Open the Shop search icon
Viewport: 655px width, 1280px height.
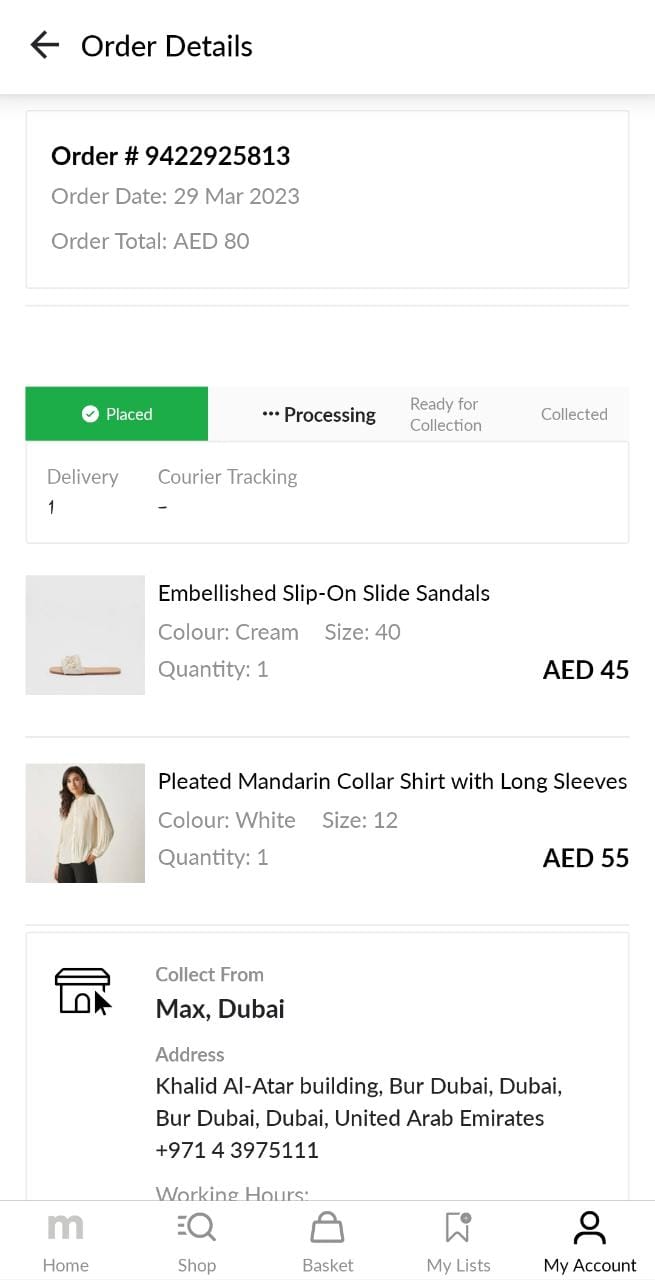point(197,1227)
